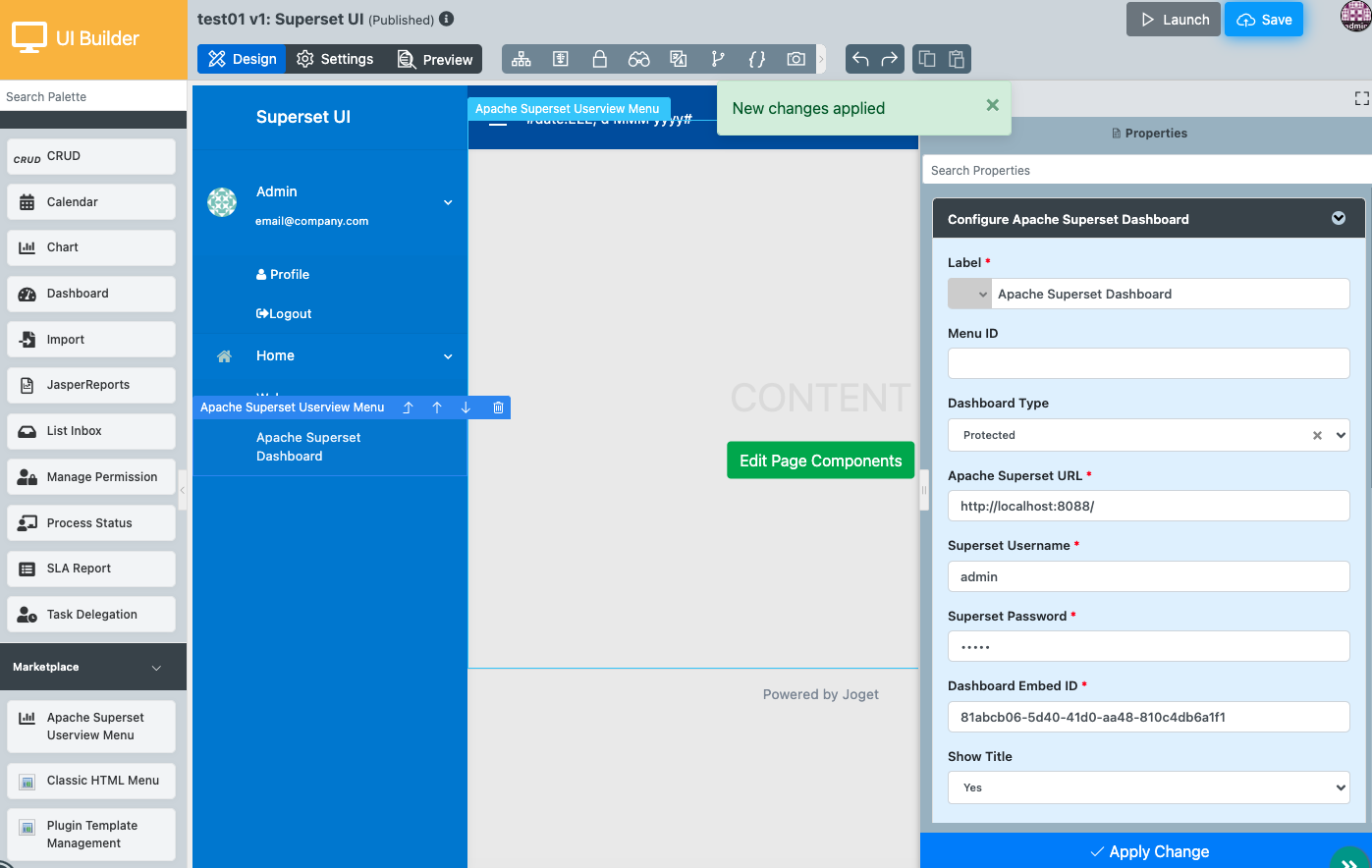Expand the Admin user menu chevron
1372x868 pixels.
(448, 202)
